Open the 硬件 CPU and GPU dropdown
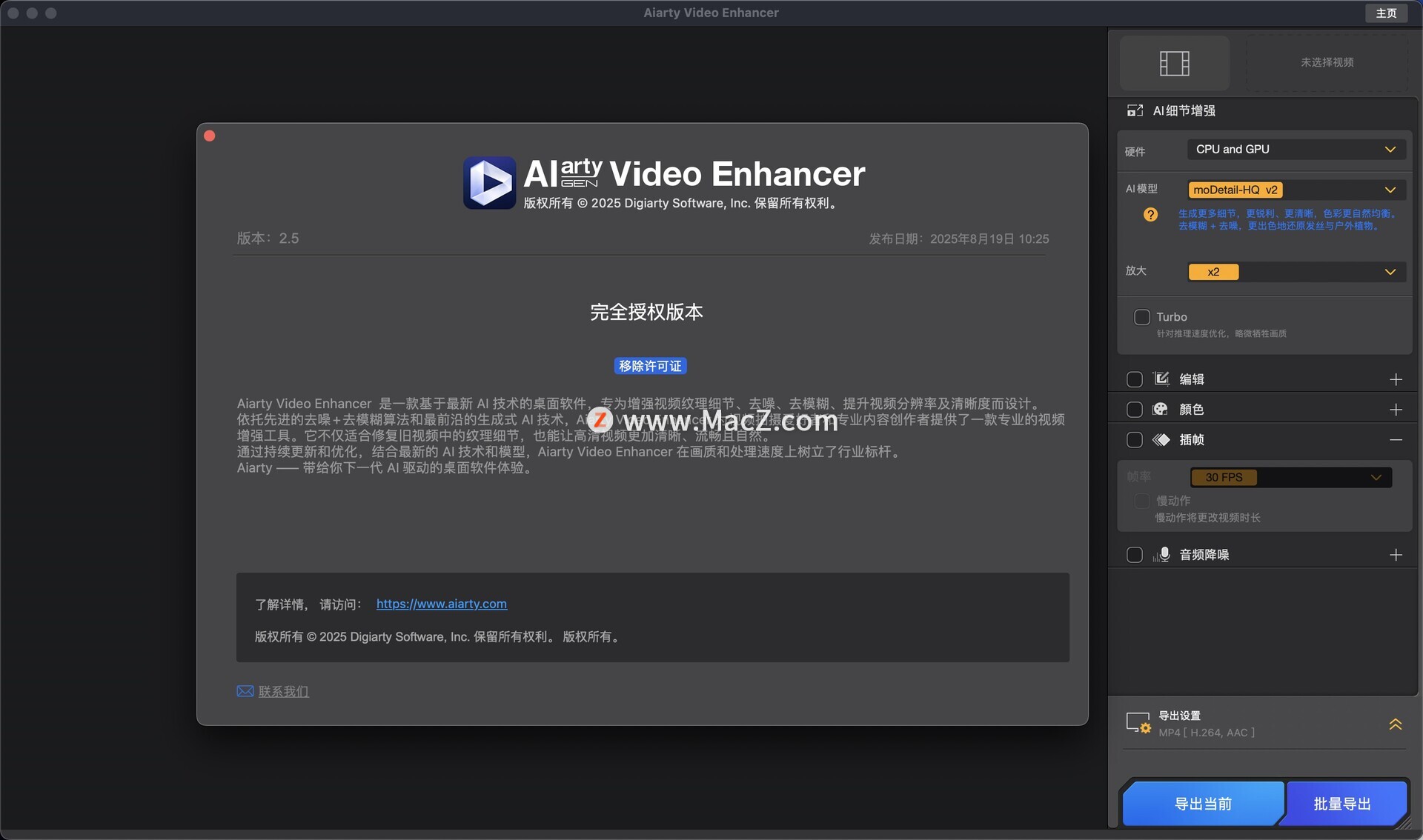Screen dimensions: 1423x840 [1296, 150]
